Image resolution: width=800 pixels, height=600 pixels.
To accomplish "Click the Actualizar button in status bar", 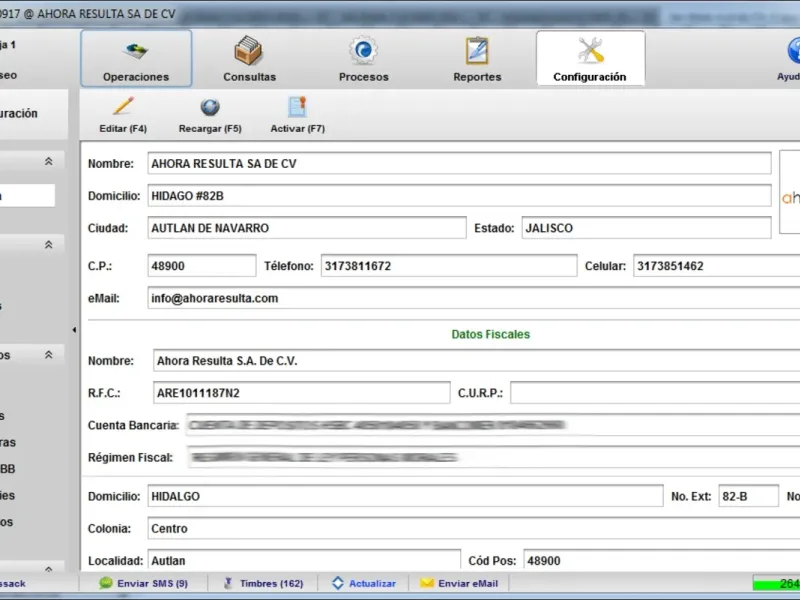I will coord(364,583).
